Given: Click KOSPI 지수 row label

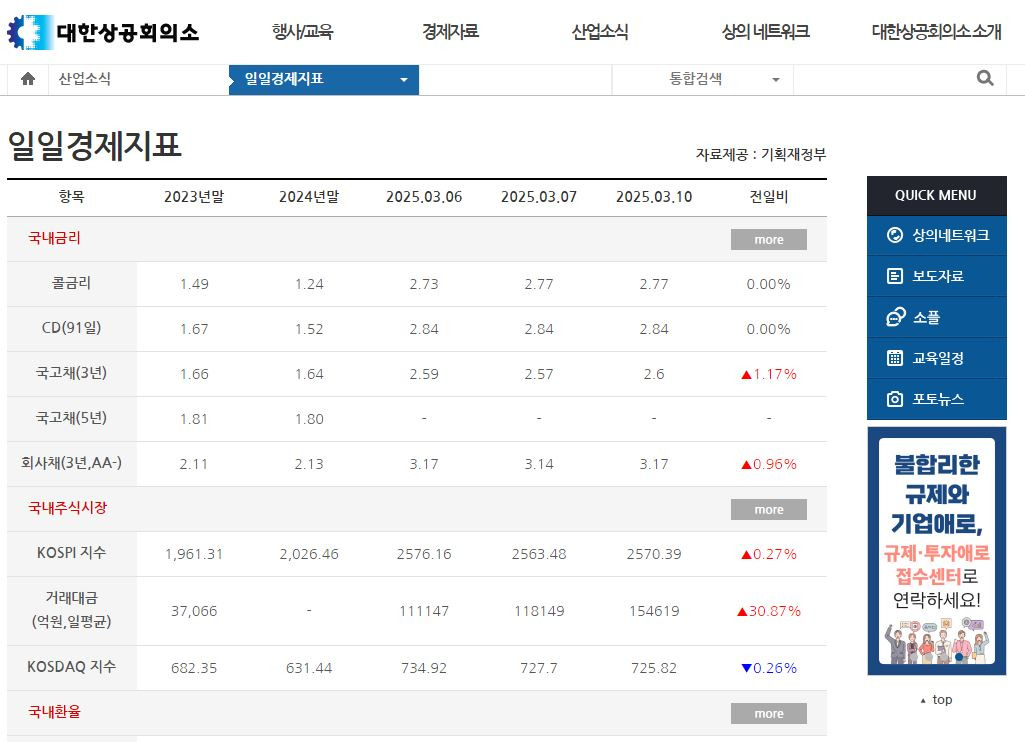Looking at the screenshot, I should click(71, 552).
